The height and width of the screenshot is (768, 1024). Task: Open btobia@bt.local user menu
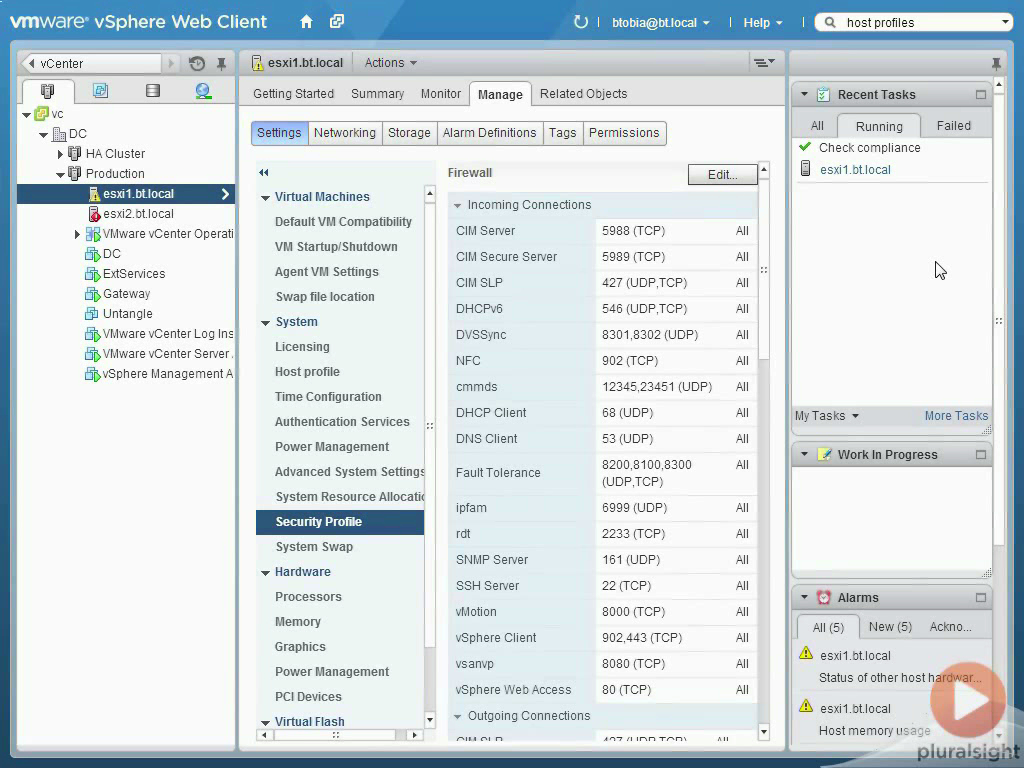pos(660,22)
